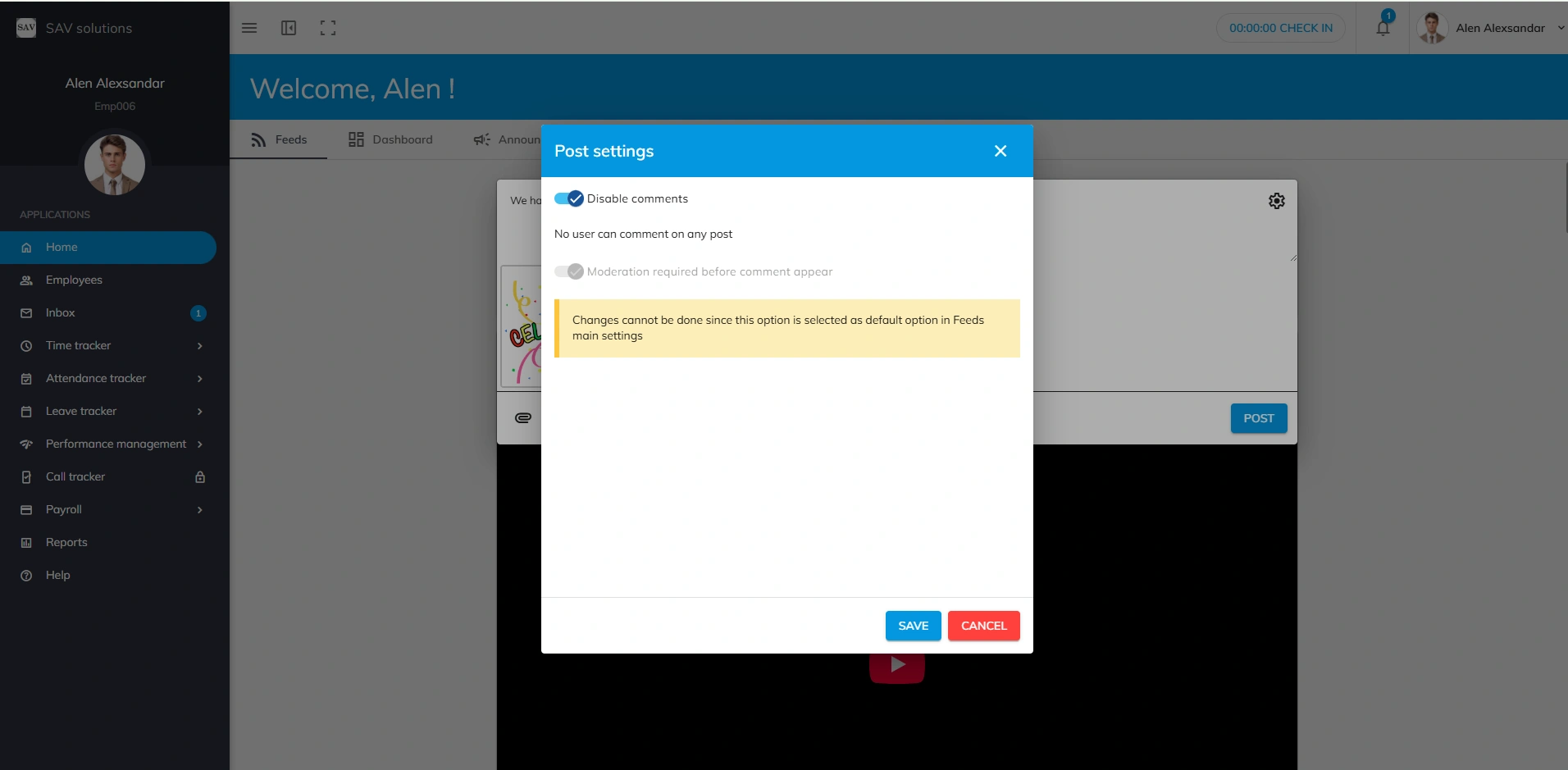Enter fullscreen mode via the expand icon
This screenshot has width=1568, height=770.
pos(328,28)
